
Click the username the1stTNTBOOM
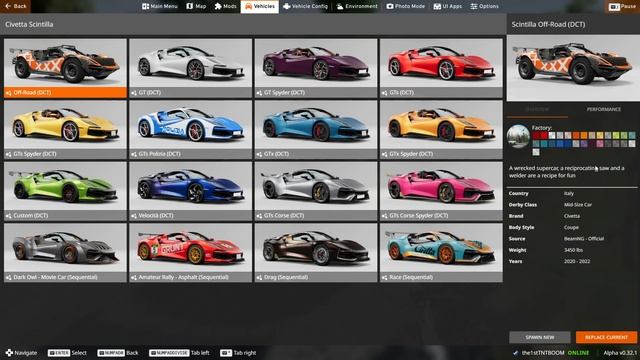click(543, 353)
